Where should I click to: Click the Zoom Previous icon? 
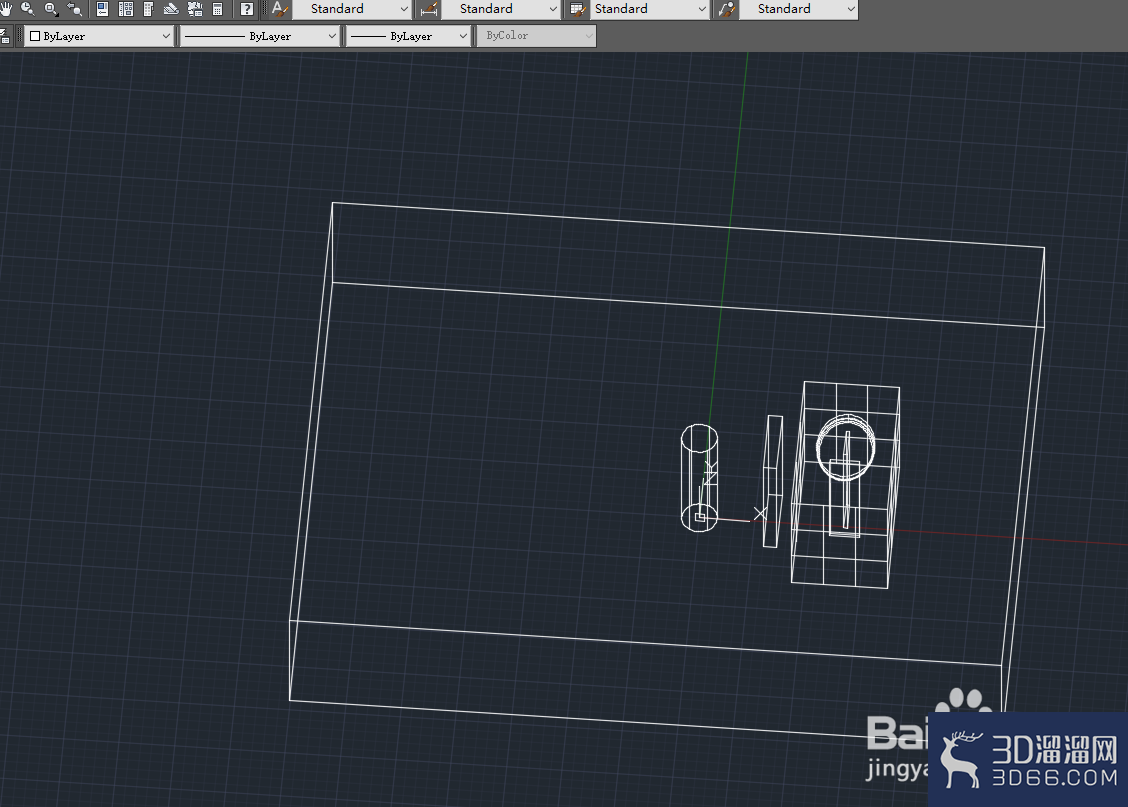pos(74,9)
